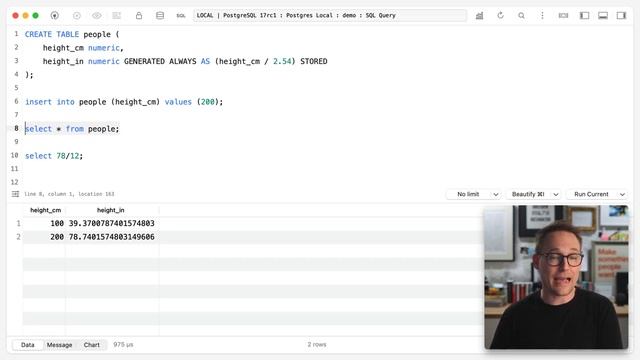The width and height of the screenshot is (640, 360).
Task: Toggle the bottom panel icon
Action: click(x=603, y=16)
